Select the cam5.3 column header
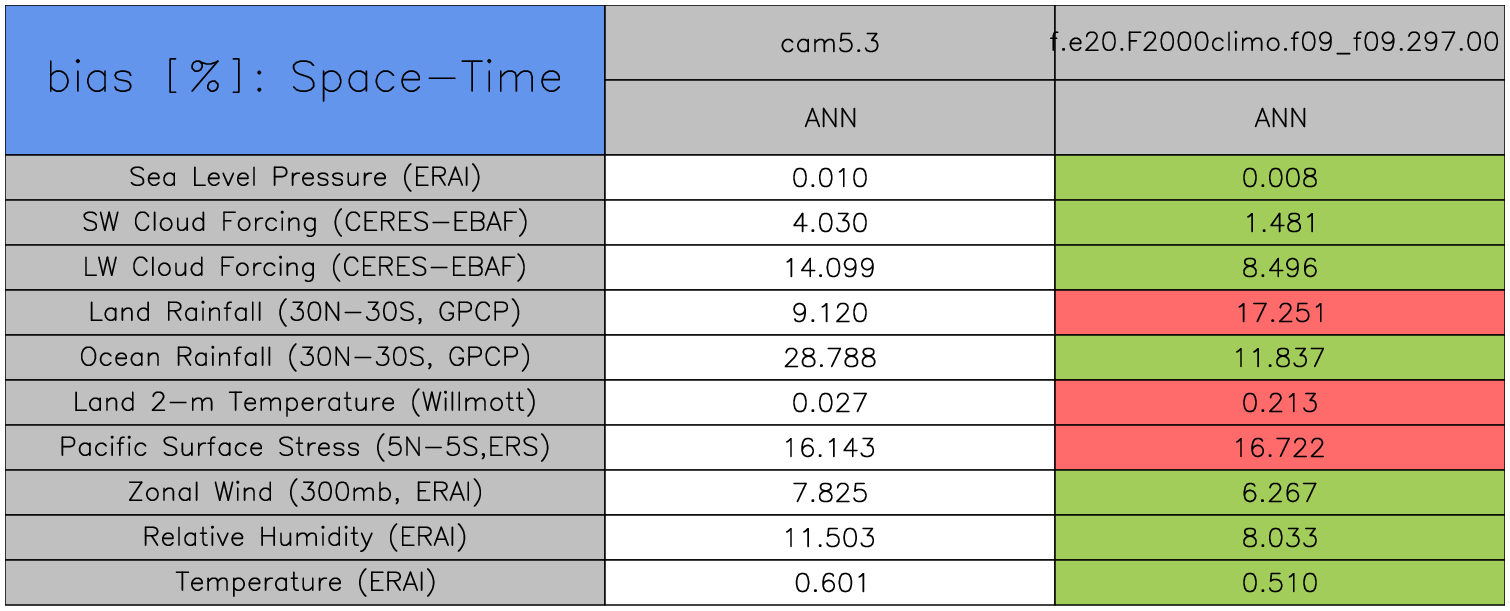Viewport: 1510px width, 611px height. point(830,43)
